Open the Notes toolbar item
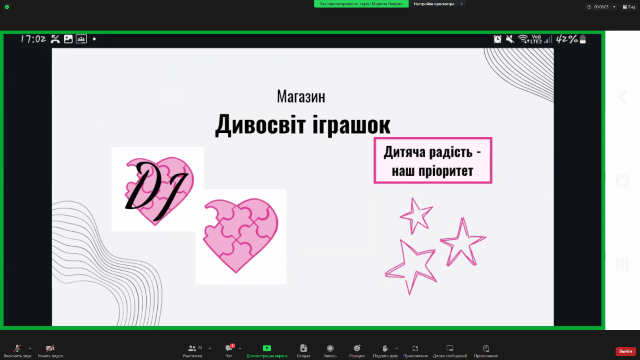 pyautogui.click(x=486, y=350)
